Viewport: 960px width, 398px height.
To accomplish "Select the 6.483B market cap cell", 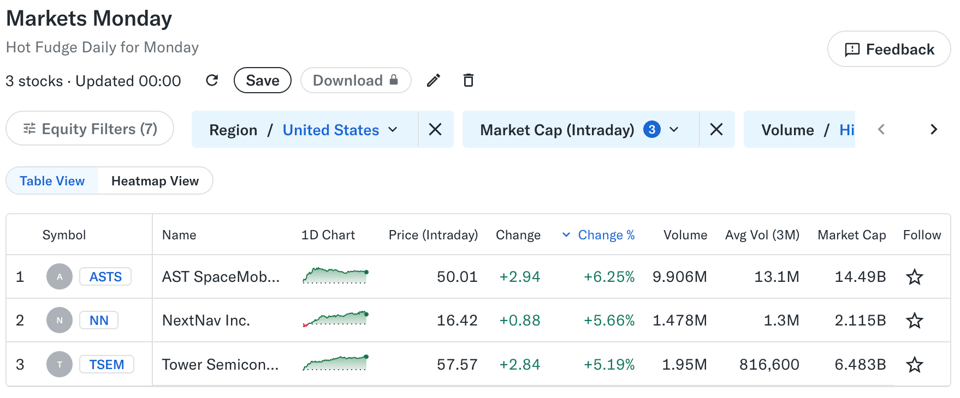I will (860, 365).
